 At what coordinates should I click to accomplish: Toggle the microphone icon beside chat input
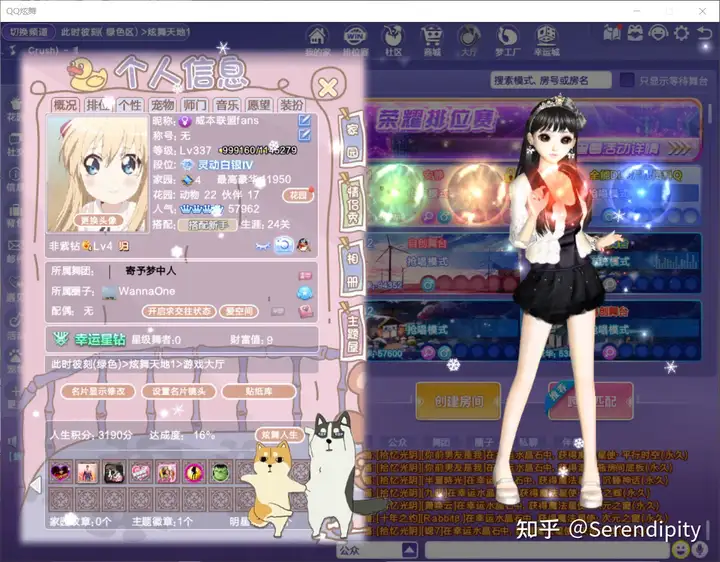[x=700, y=549]
